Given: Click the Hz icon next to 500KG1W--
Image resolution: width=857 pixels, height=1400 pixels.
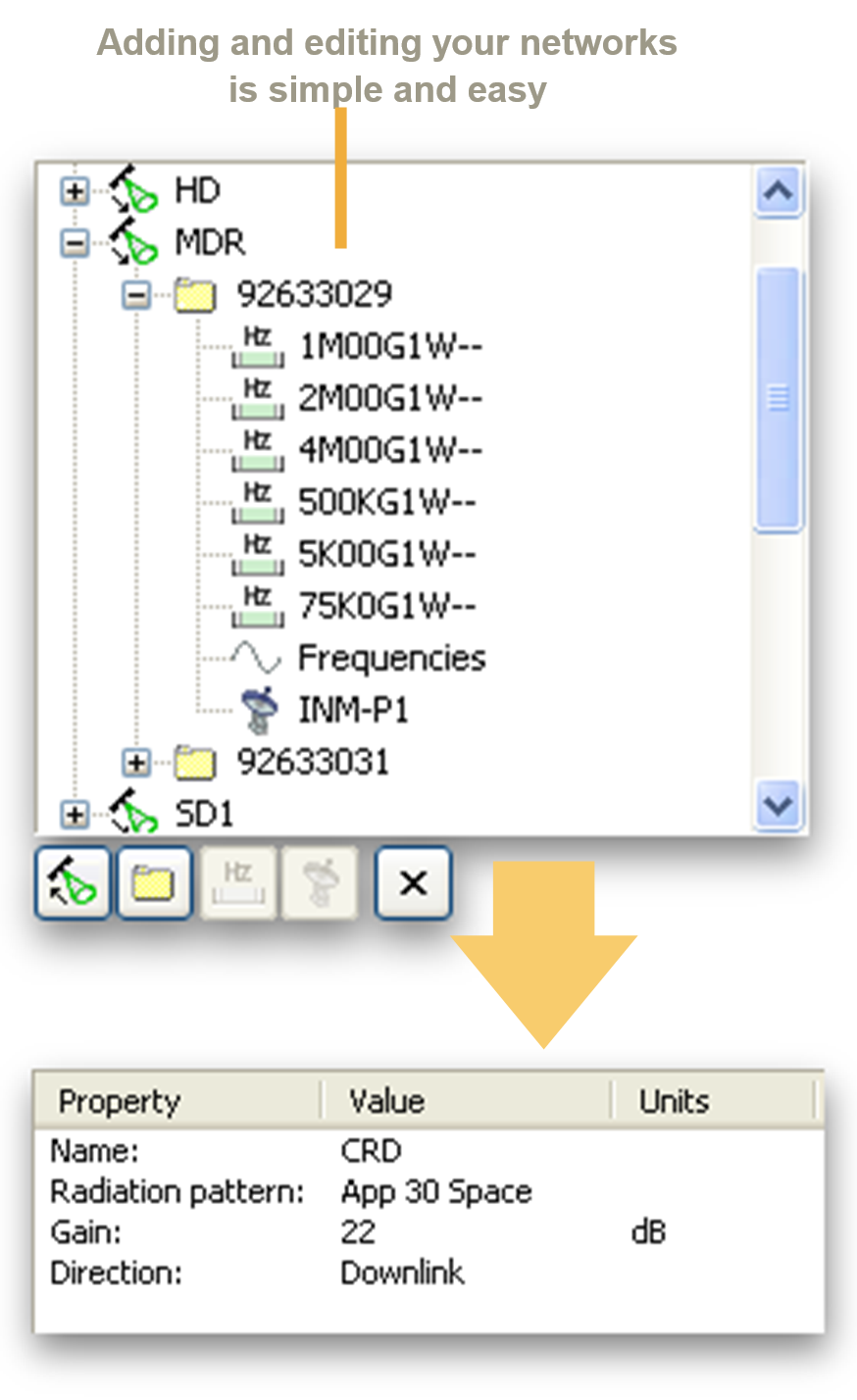Looking at the screenshot, I should pos(258,502).
